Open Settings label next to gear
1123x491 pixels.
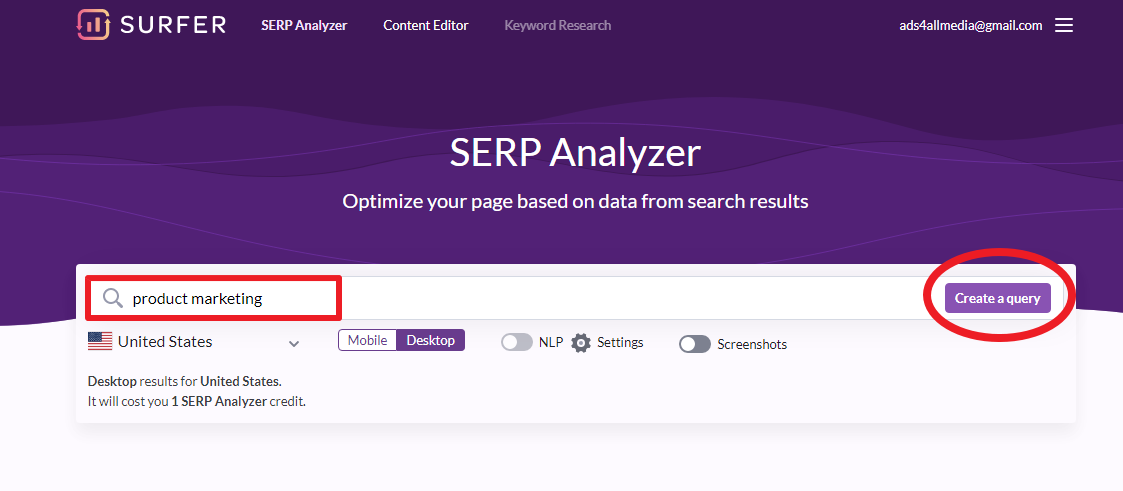620,343
